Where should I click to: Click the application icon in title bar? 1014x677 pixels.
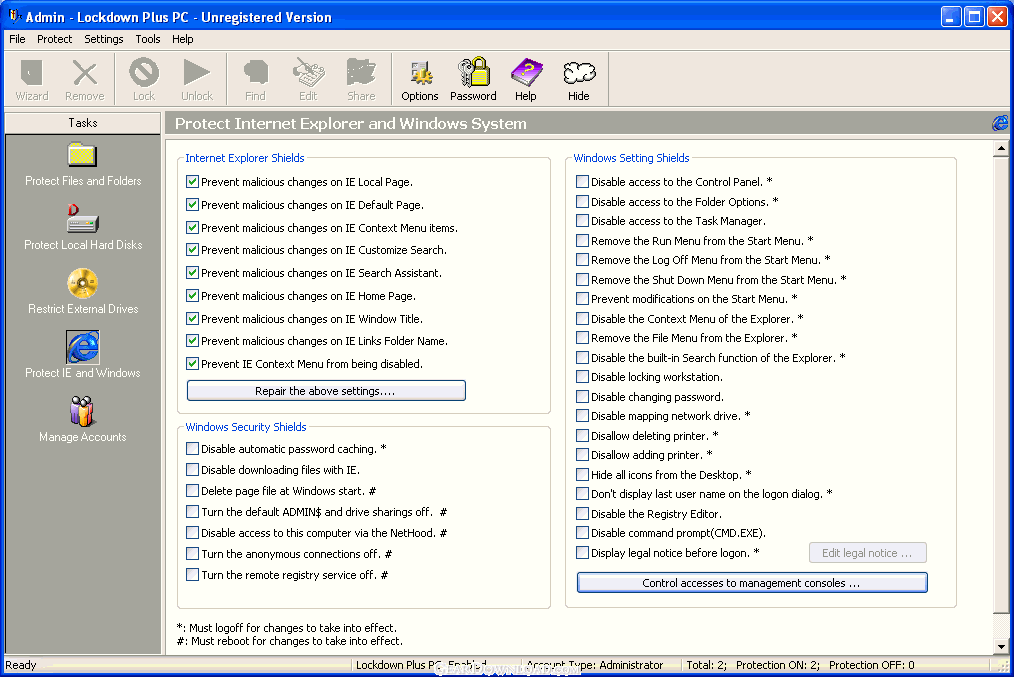(14, 16)
